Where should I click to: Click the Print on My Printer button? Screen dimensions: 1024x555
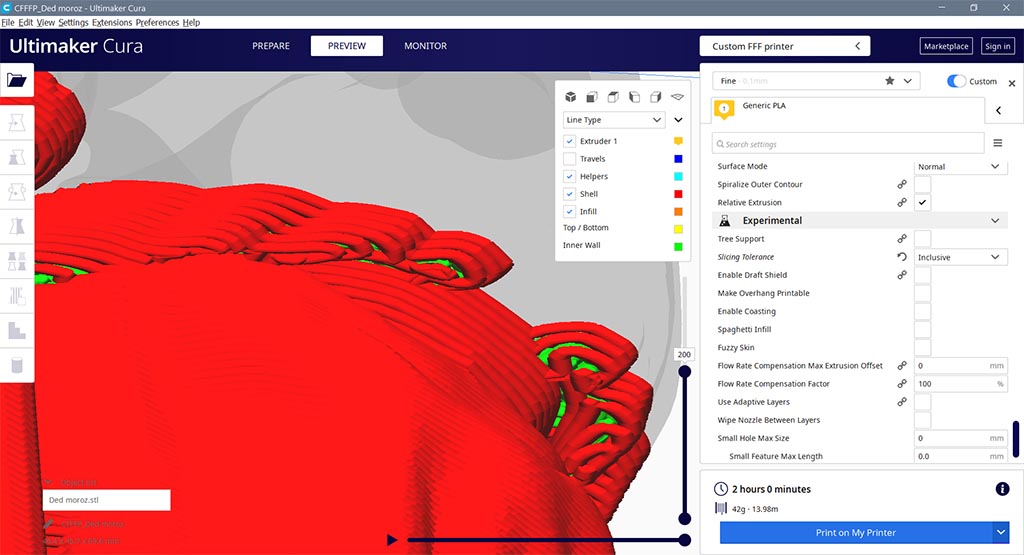(856, 533)
